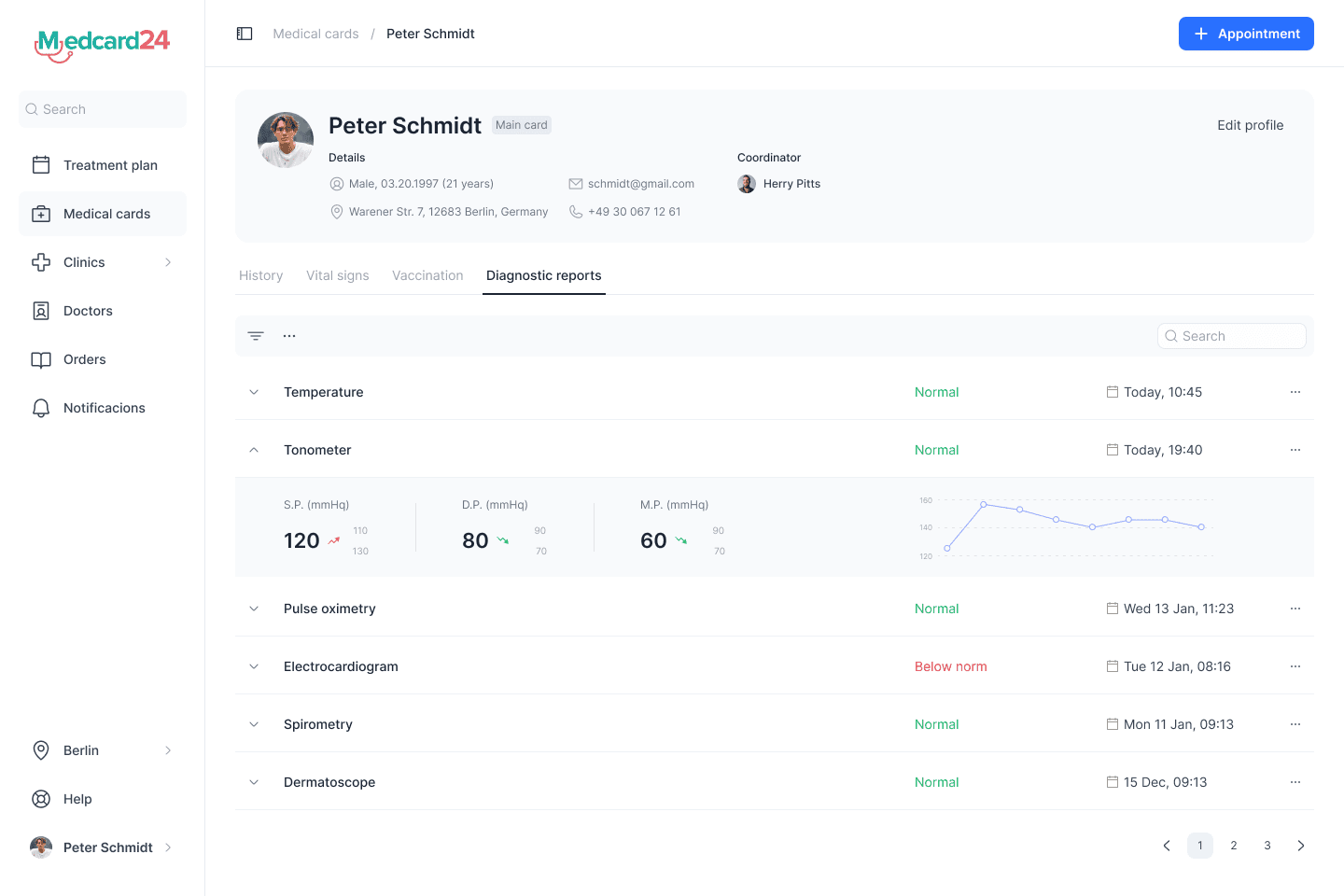Viewport: 1344px width, 896px height.
Task: Go to page 2 of reports
Action: pos(1234,846)
